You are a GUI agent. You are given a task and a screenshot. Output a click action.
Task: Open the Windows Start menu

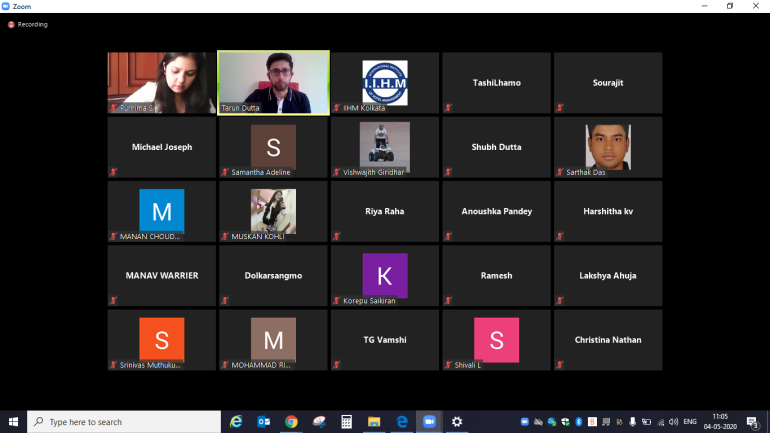click(x=13, y=422)
